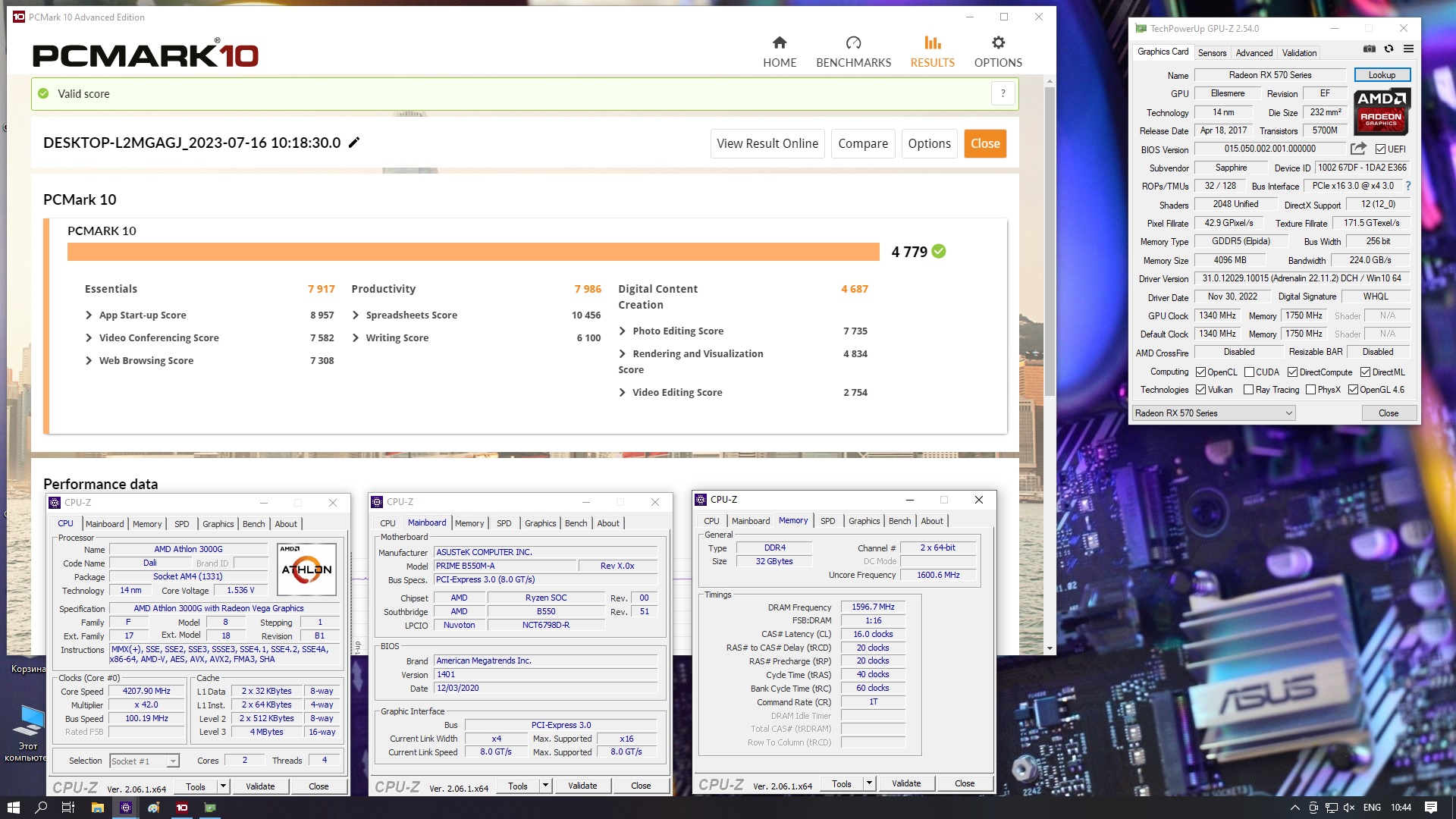
Task: Open Graphics tab in CPU-Z CPU window
Action: 218,524
